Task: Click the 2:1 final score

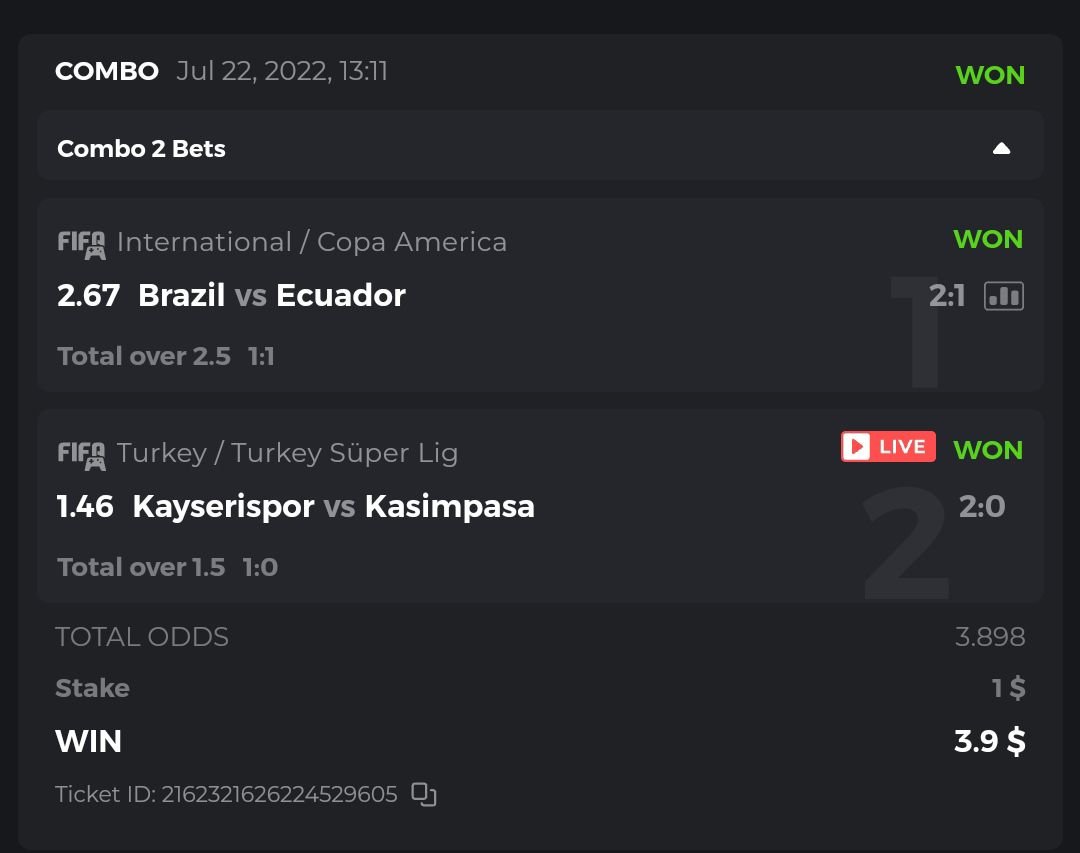Action: (947, 296)
